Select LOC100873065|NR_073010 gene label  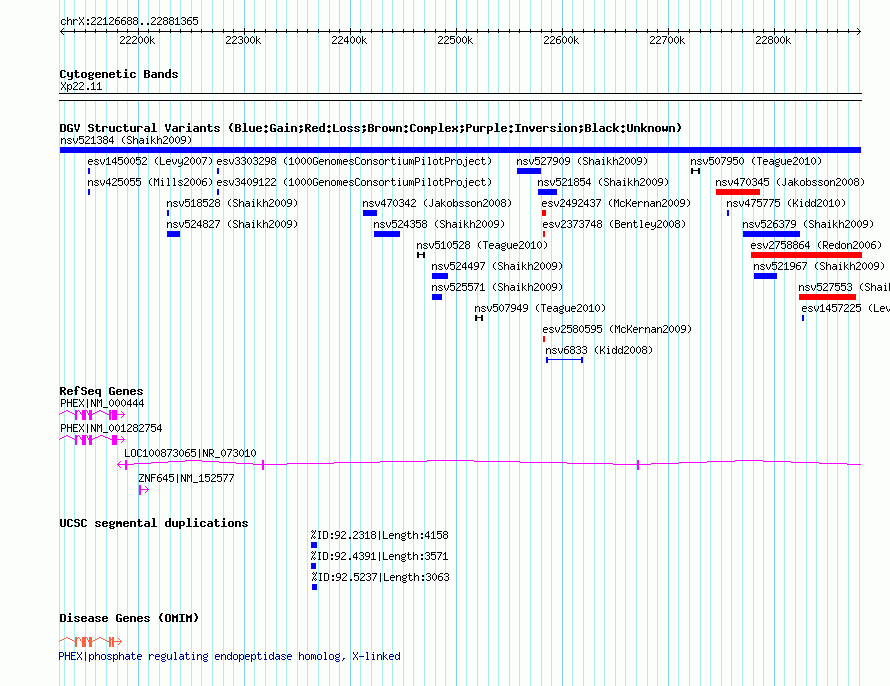190,453
